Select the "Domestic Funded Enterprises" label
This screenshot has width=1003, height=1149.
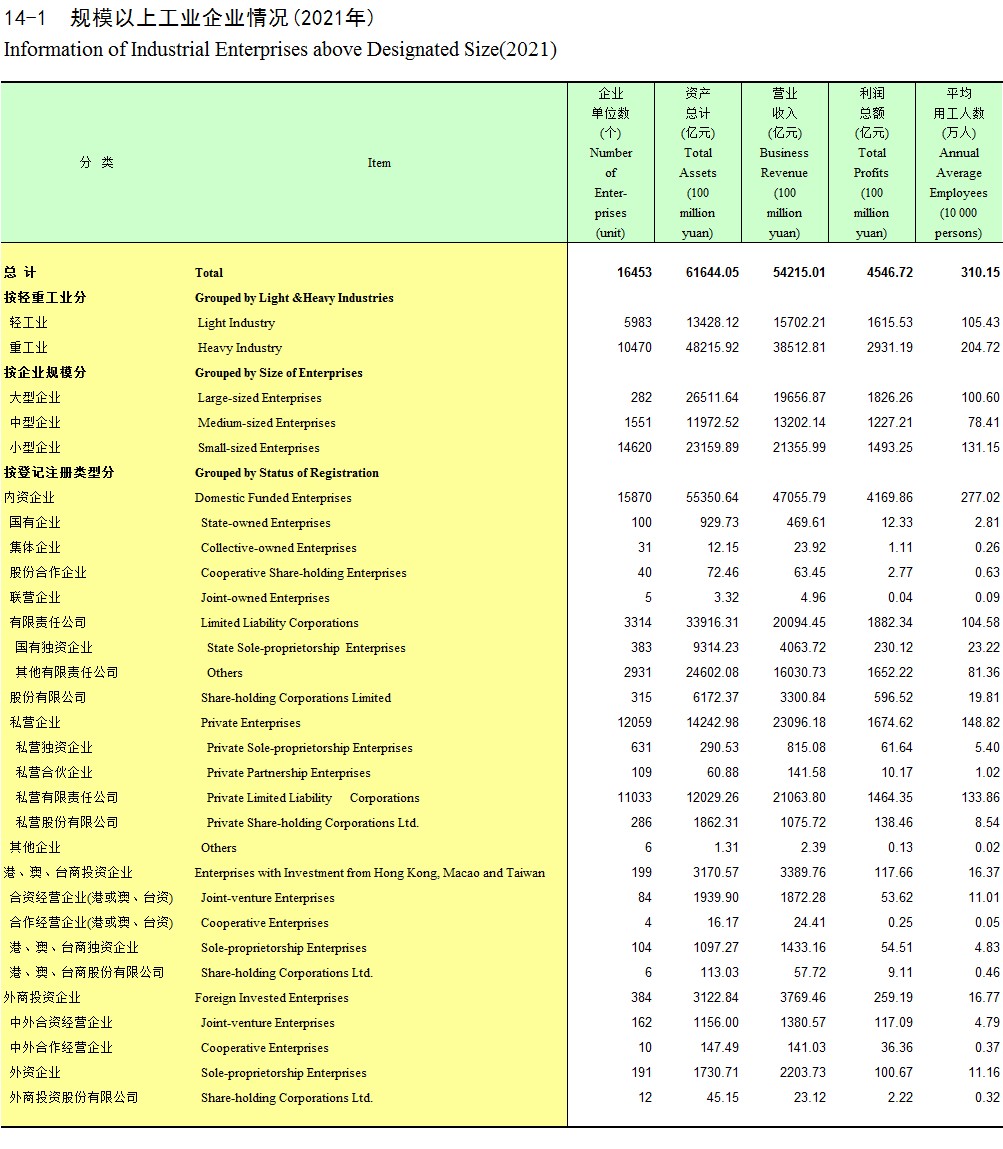click(273, 498)
